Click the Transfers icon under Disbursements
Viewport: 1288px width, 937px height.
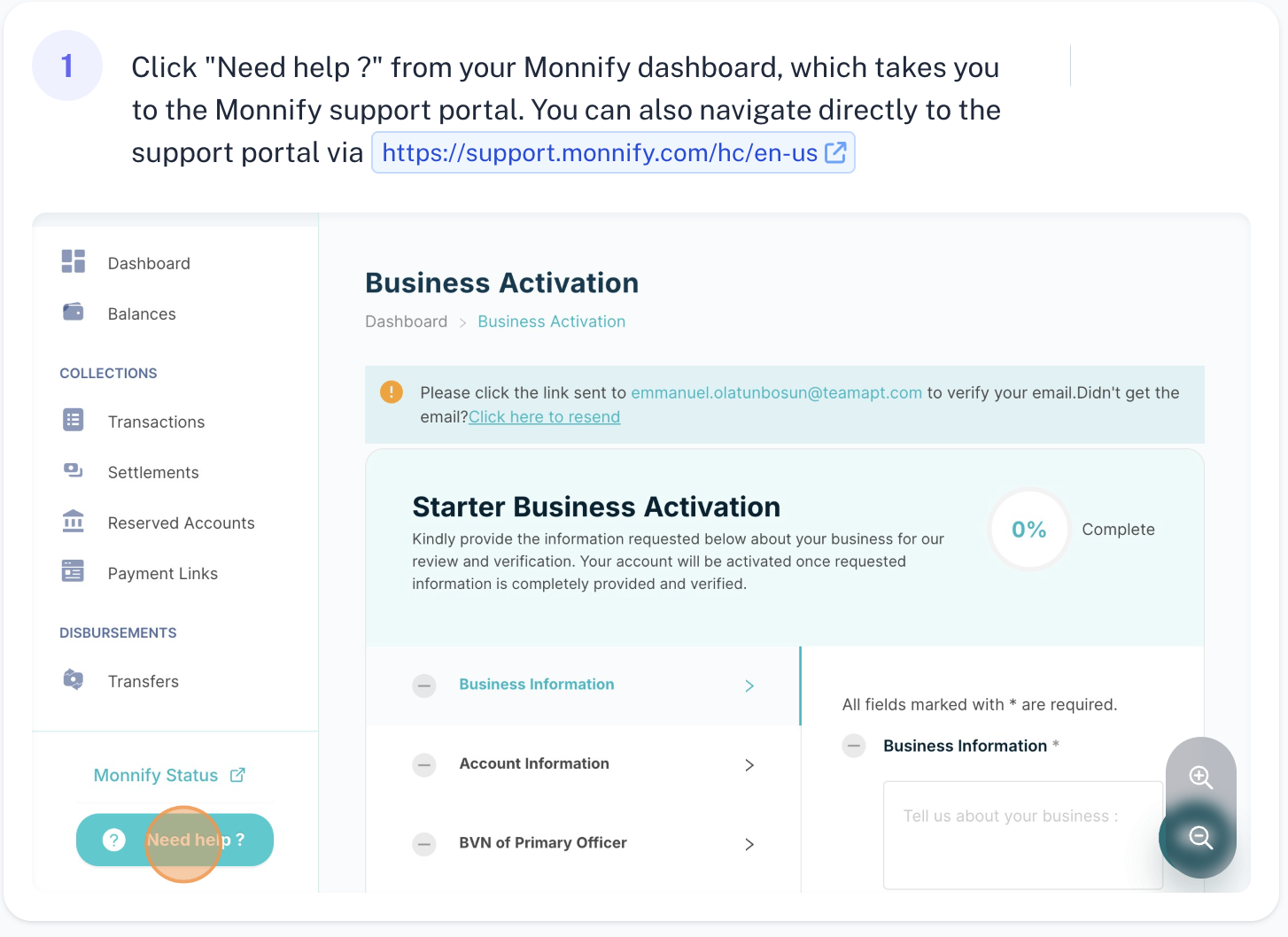[x=74, y=679]
